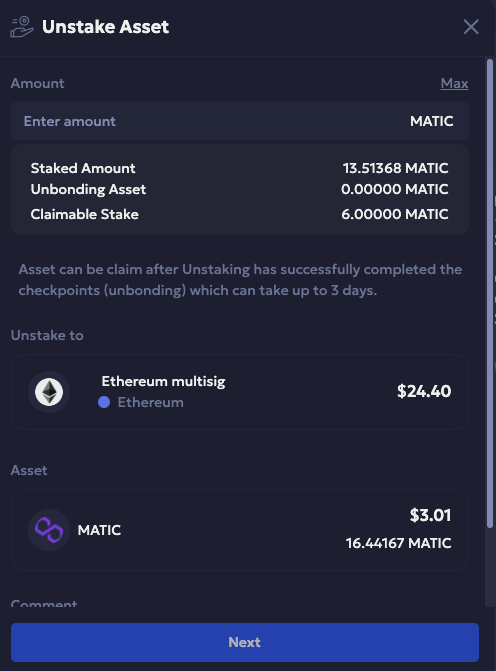
Task: Click the 16.44167 MATIC asset balance
Action: tap(398, 543)
